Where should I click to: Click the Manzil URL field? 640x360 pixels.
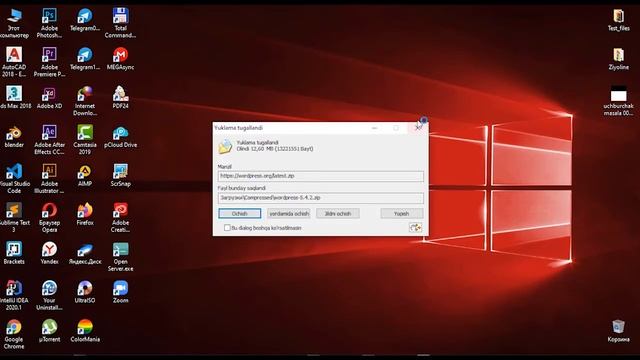coord(321,176)
